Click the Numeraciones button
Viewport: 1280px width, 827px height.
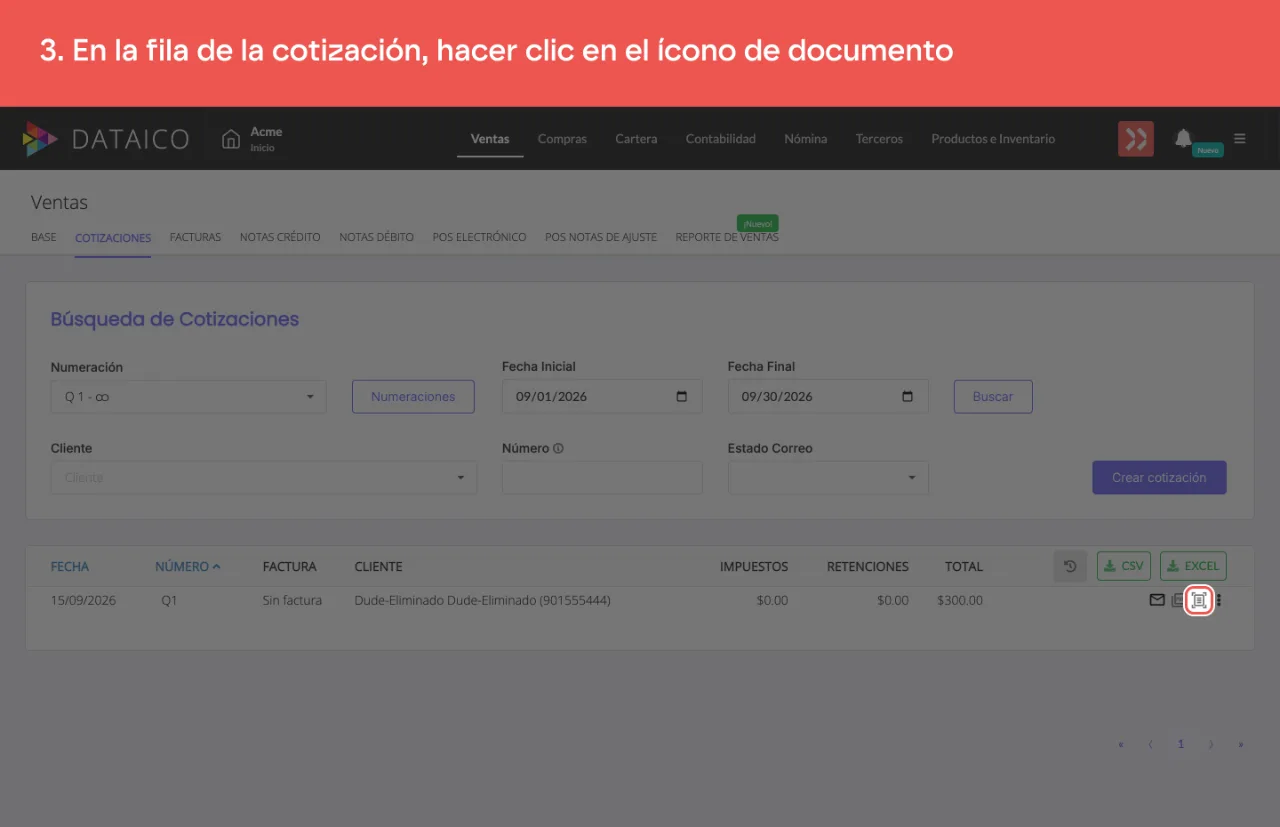coord(413,397)
